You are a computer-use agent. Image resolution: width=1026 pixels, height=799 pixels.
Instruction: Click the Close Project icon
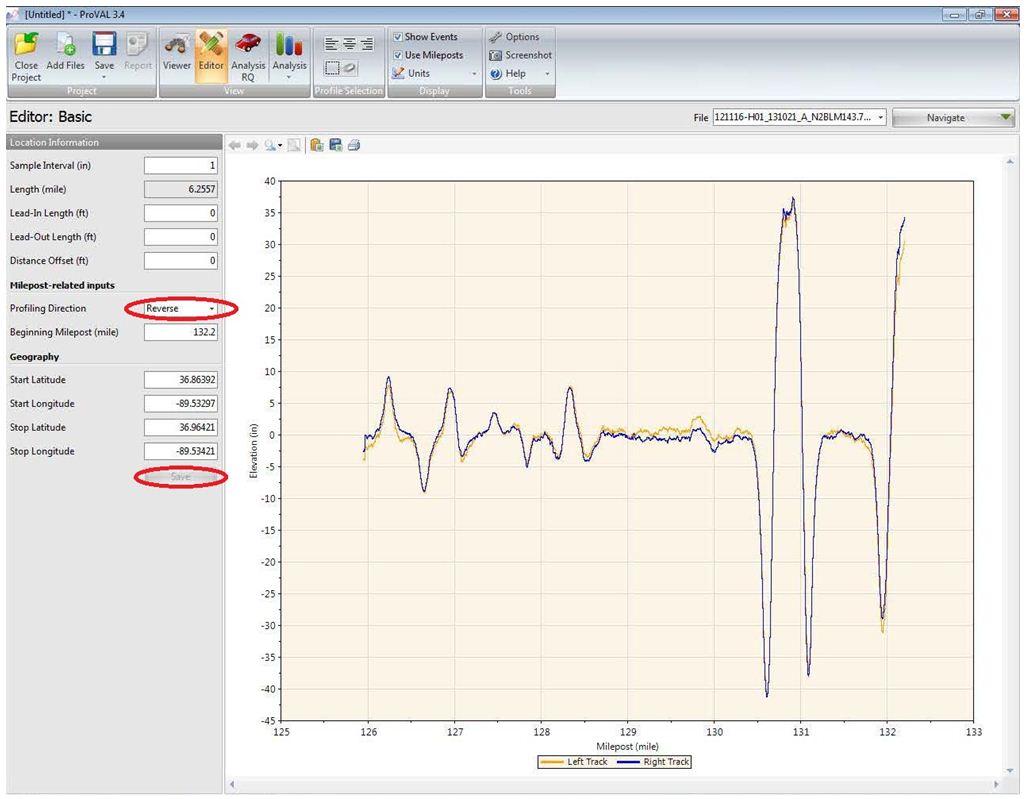26,44
